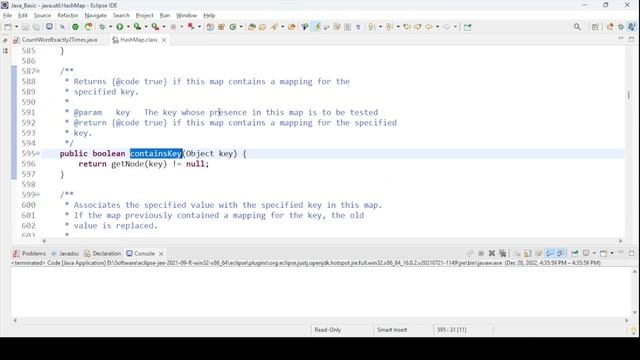Click line number 600 in gutter
The width and height of the screenshot is (640, 360).
29,205
